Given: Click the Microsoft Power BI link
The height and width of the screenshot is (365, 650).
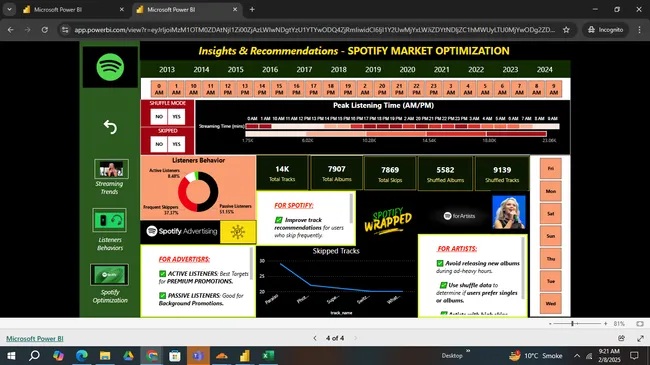Looking at the screenshot, I should click(x=35, y=338).
